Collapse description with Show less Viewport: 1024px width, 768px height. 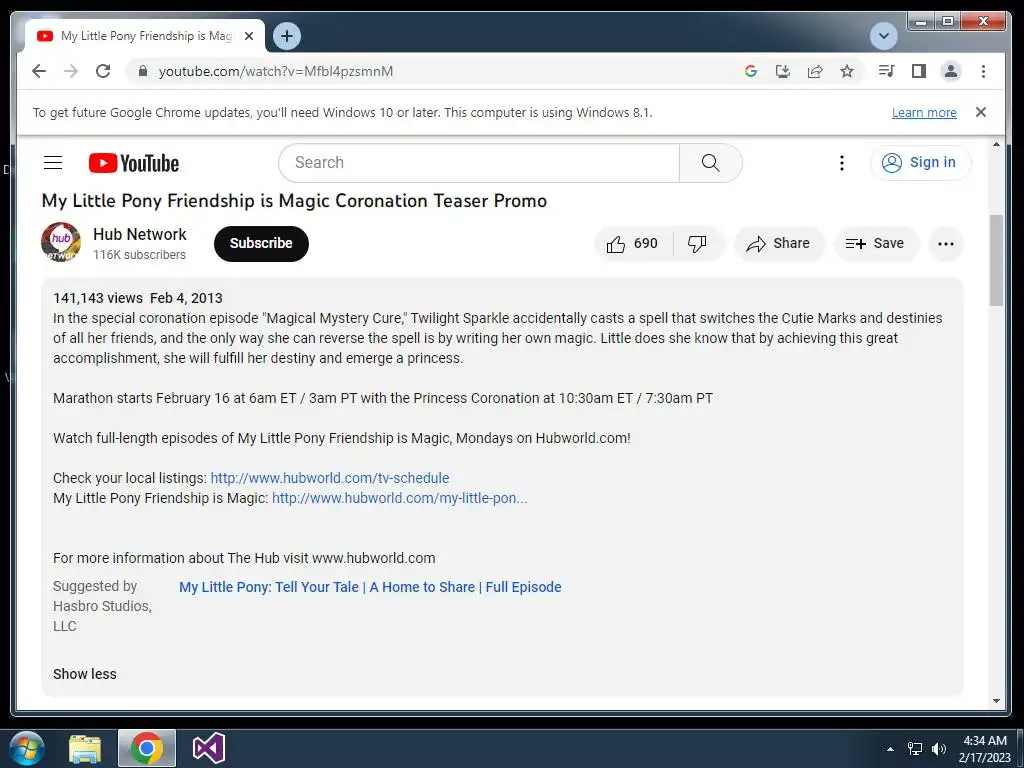[85, 674]
